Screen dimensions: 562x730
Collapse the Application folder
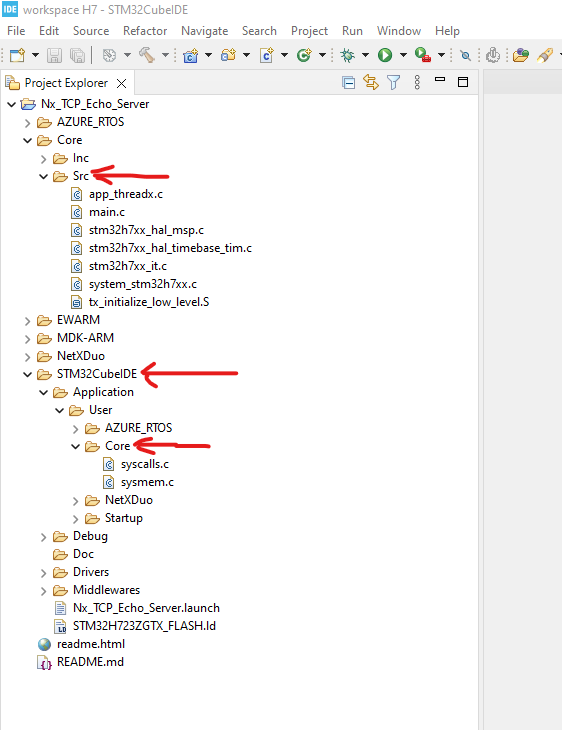coord(43,392)
